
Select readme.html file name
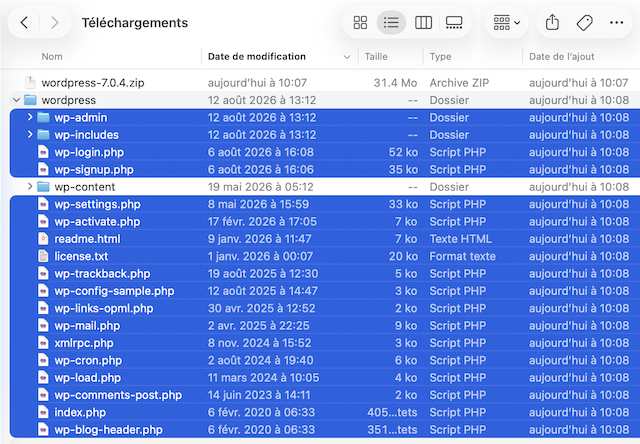(x=87, y=239)
